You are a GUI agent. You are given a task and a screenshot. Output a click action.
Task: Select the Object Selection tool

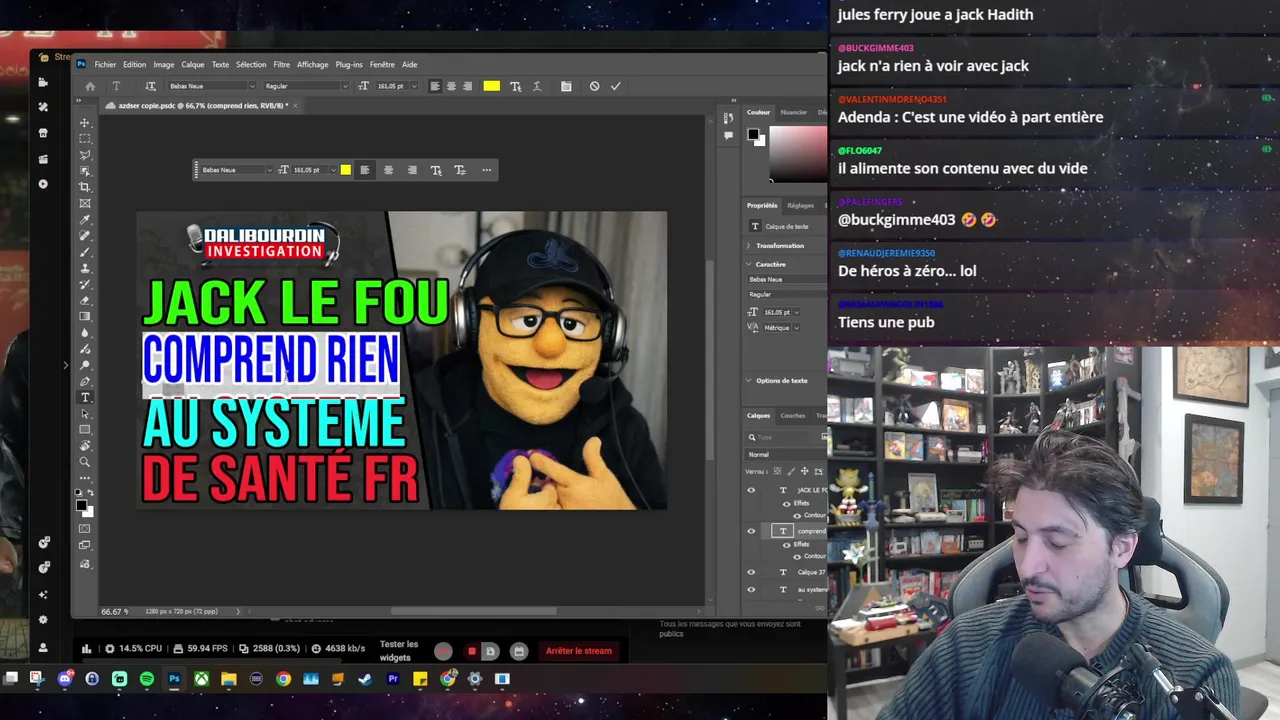85,171
